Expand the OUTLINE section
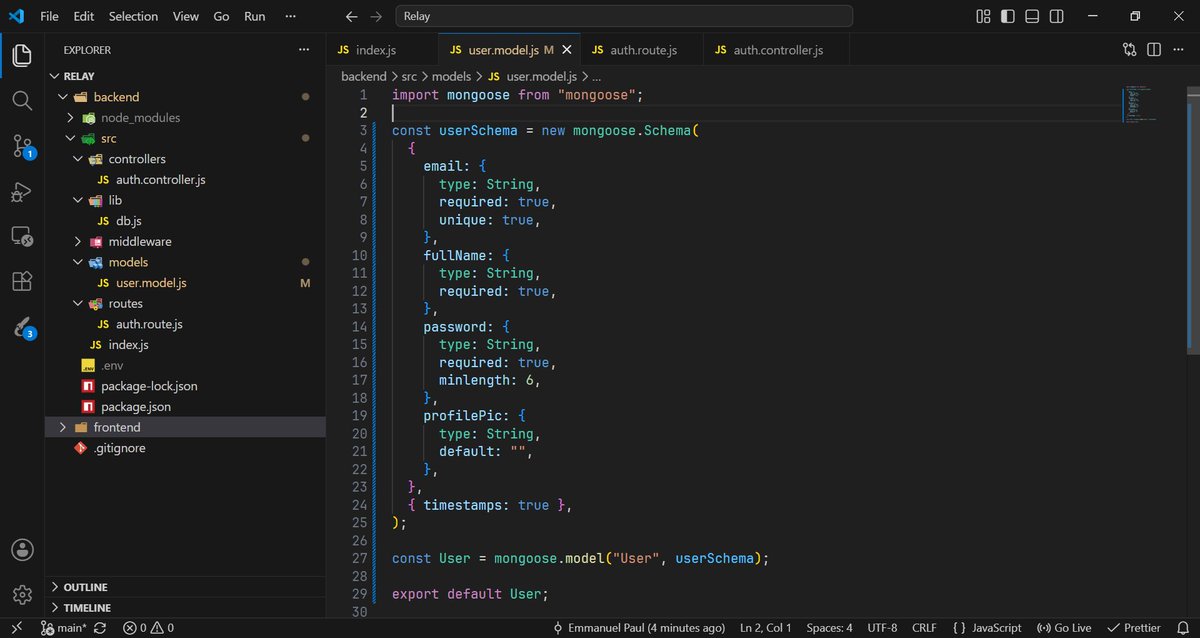Screen dimensions: 1200x638 [185, 587]
